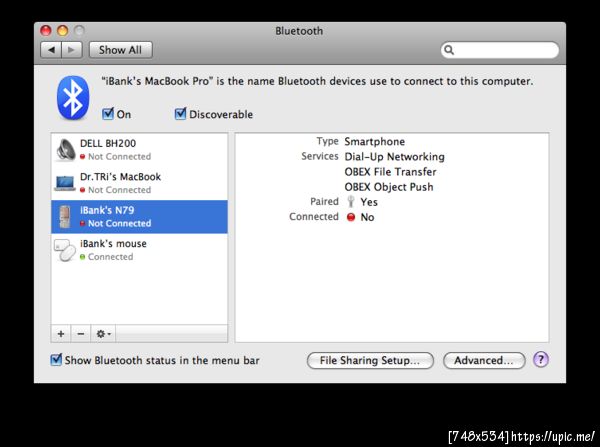
Task: Add a new Bluetooth device with plus
Action: (x=61, y=334)
